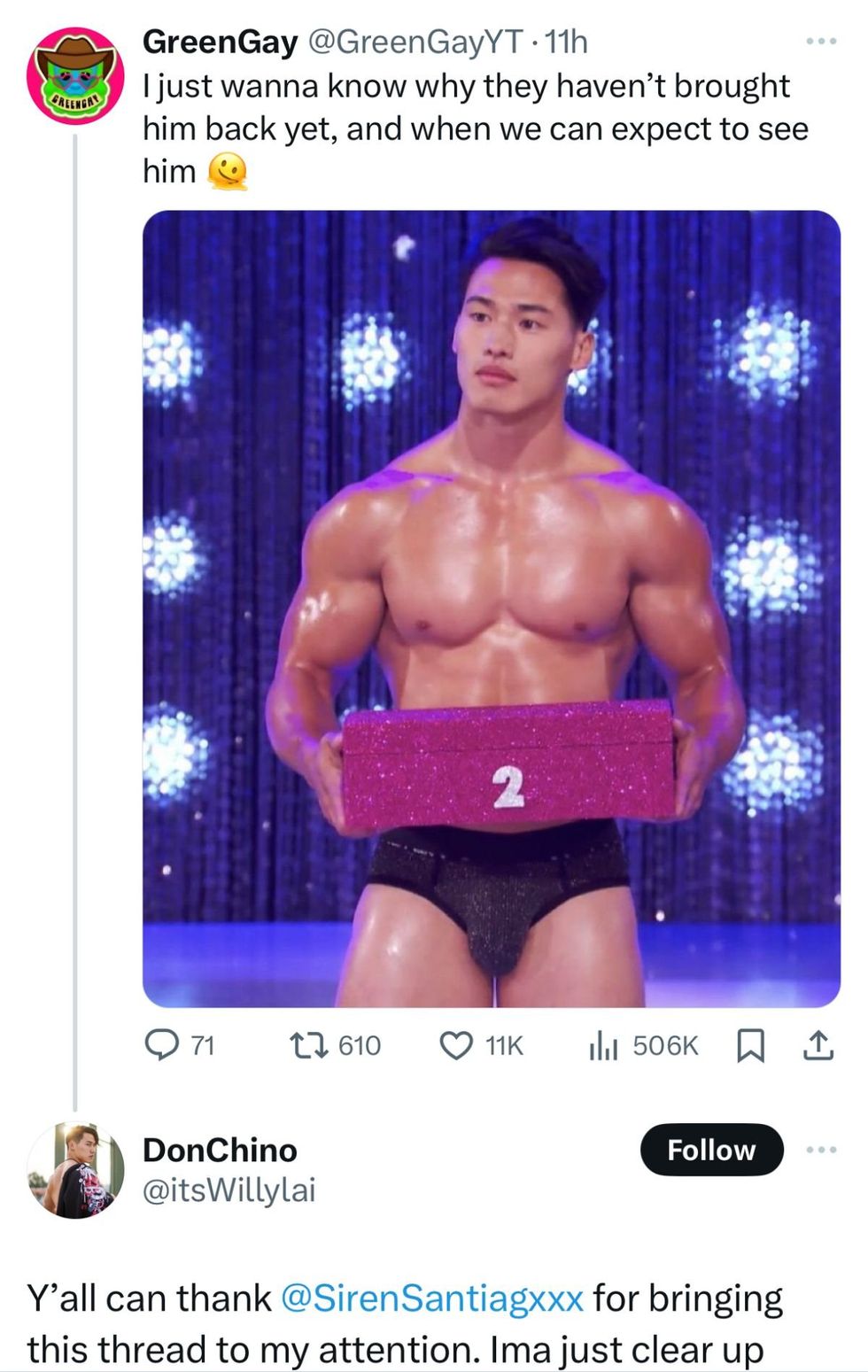This screenshot has width=868, height=1372.
Task: Share the GreenGay tweet
Action: click(x=818, y=1046)
